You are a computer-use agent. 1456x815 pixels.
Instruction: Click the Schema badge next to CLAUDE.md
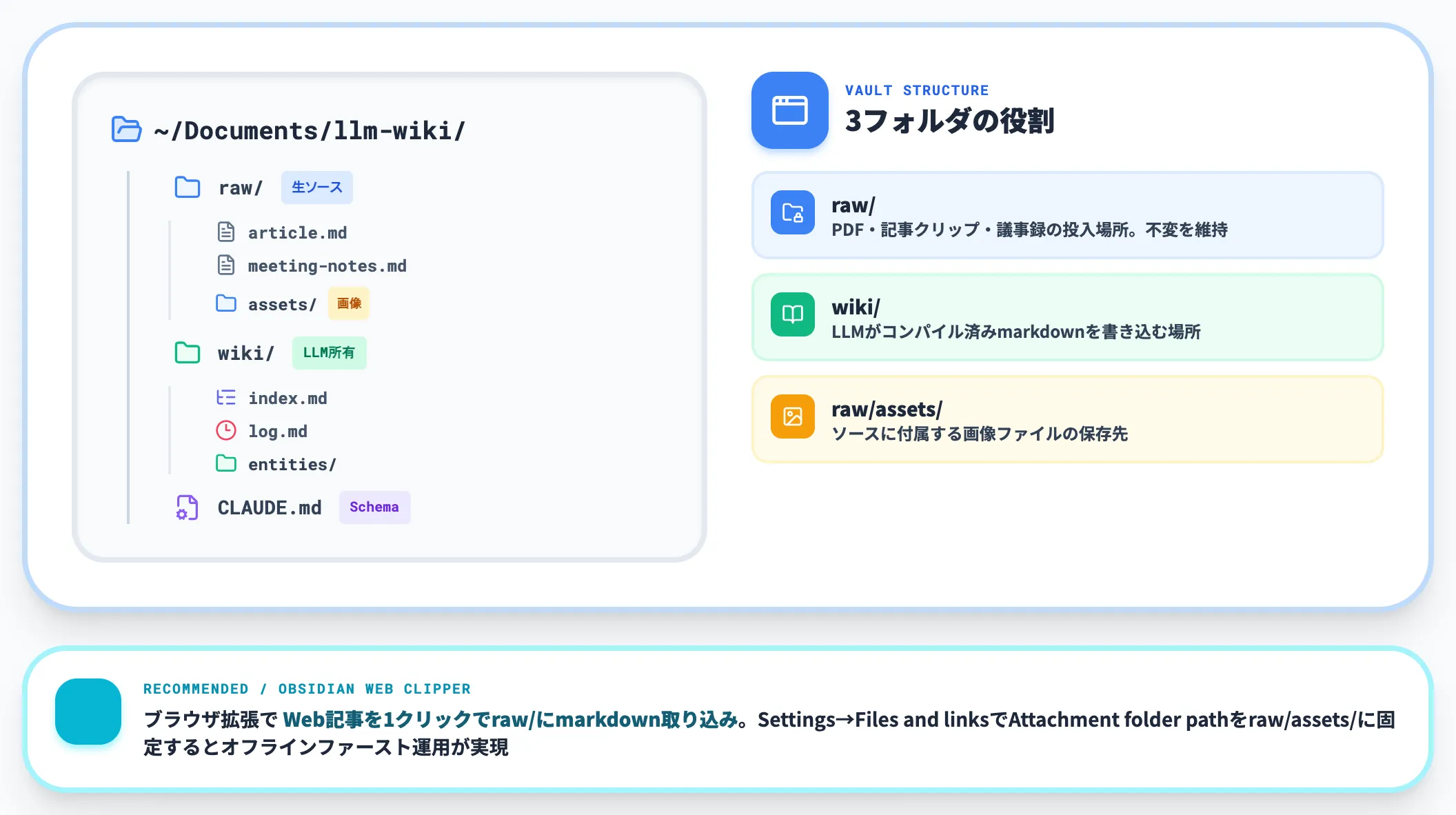374,507
